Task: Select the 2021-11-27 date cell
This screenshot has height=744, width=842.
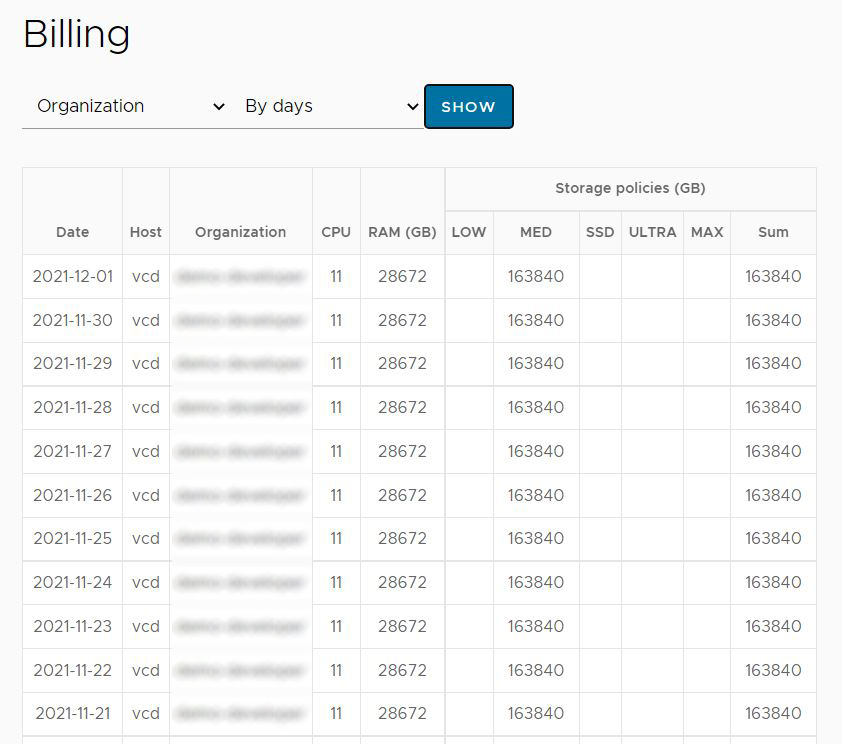Action: [72, 451]
